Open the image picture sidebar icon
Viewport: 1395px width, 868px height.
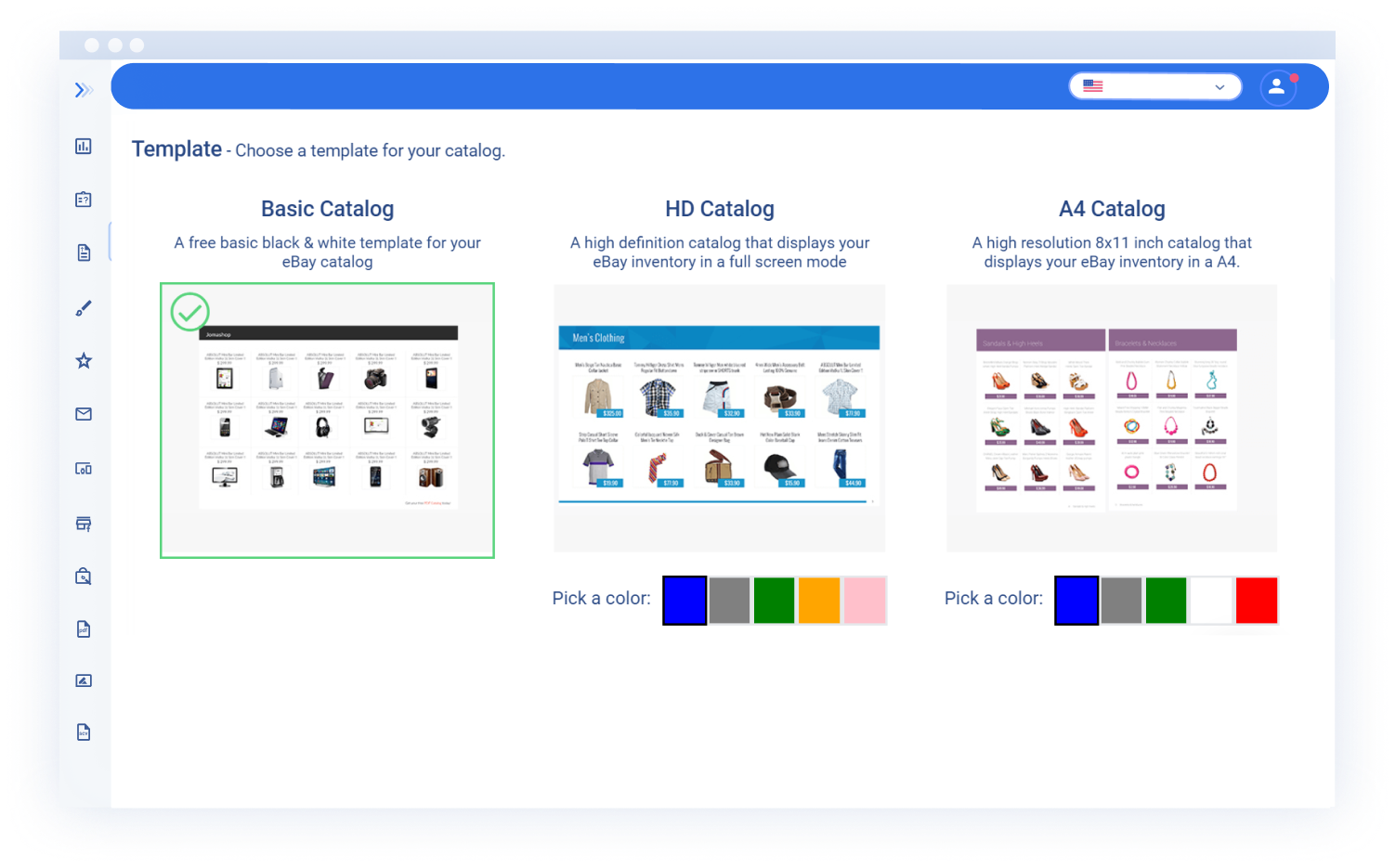pos(84,680)
